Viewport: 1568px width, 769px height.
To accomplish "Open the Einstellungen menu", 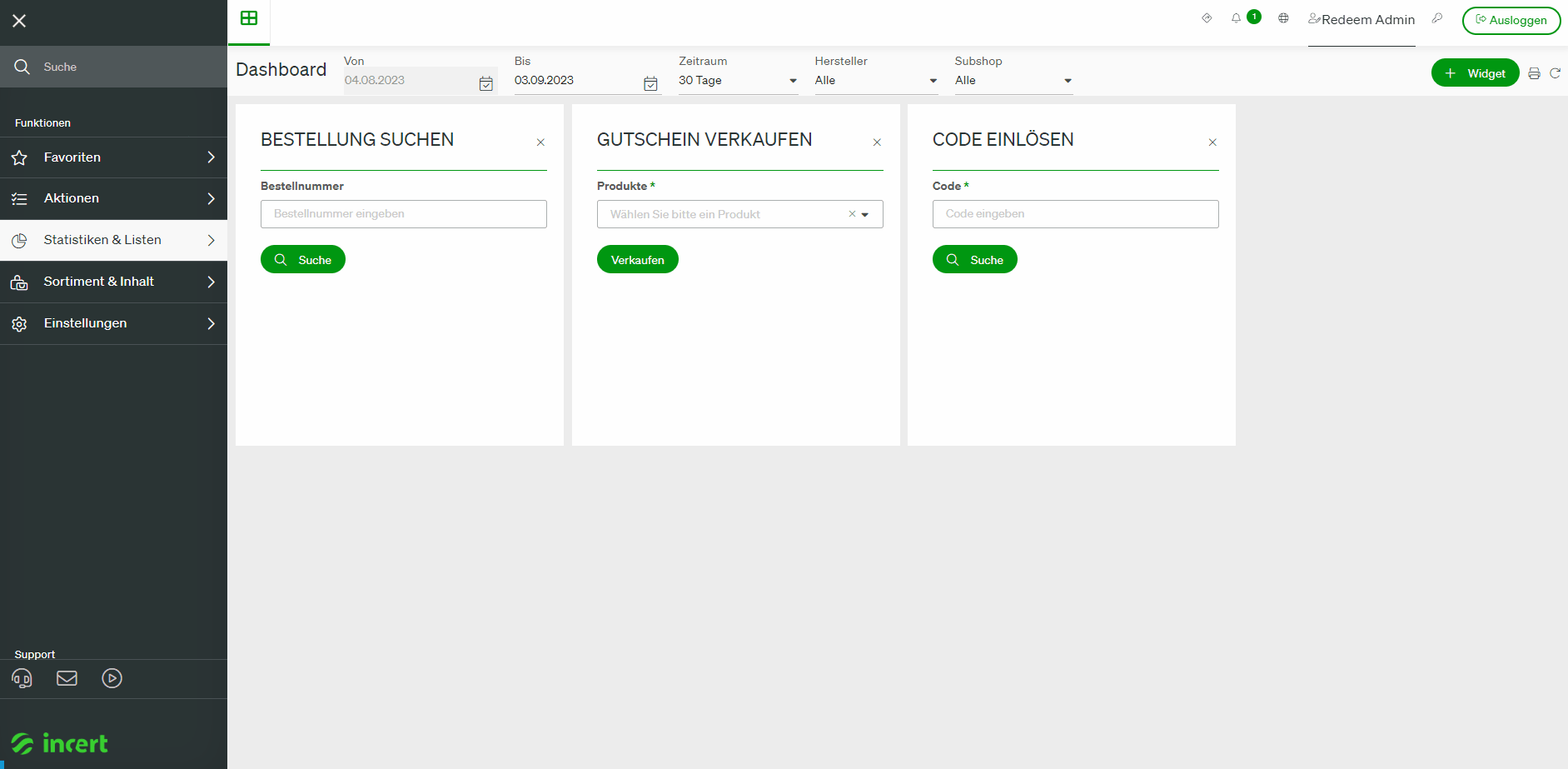I will [113, 323].
